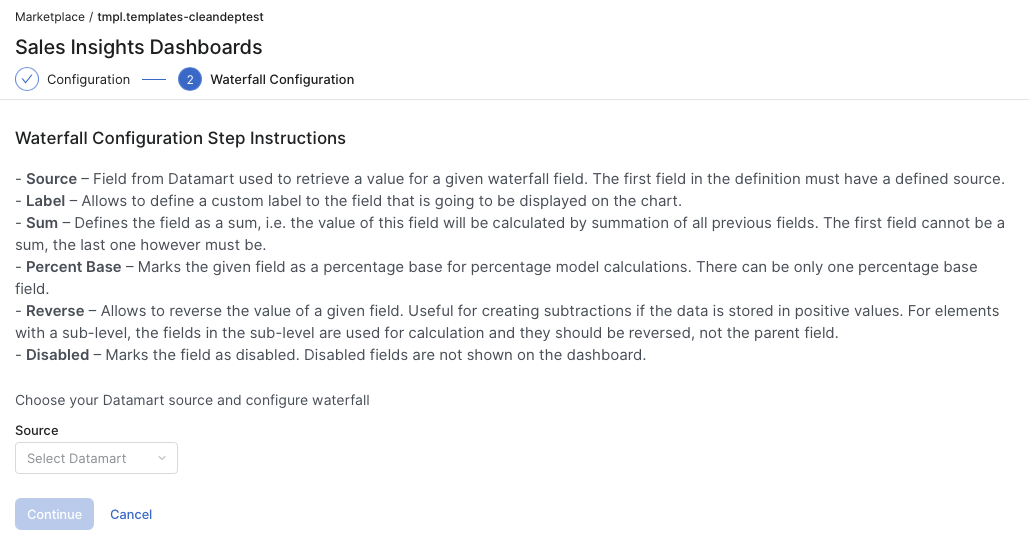The width and height of the screenshot is (1029, 550).
Task: Click the Marketplace breadcrumb link
Action: 48,17
